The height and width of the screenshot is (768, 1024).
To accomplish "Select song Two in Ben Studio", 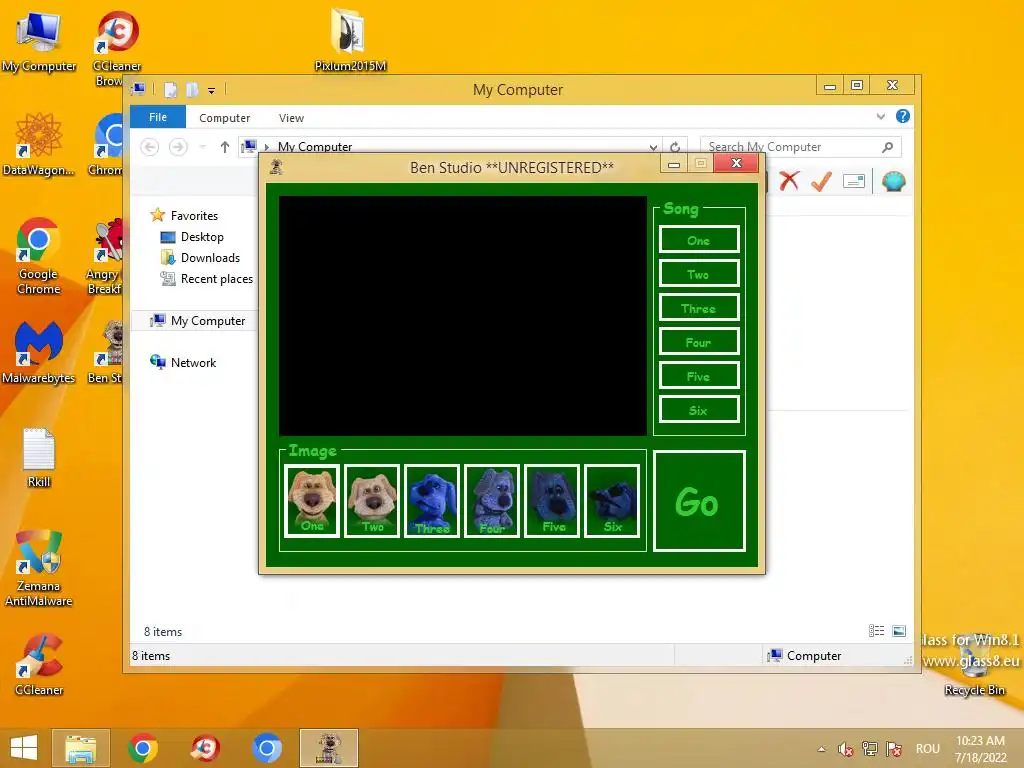I will (x=699, y=274).
